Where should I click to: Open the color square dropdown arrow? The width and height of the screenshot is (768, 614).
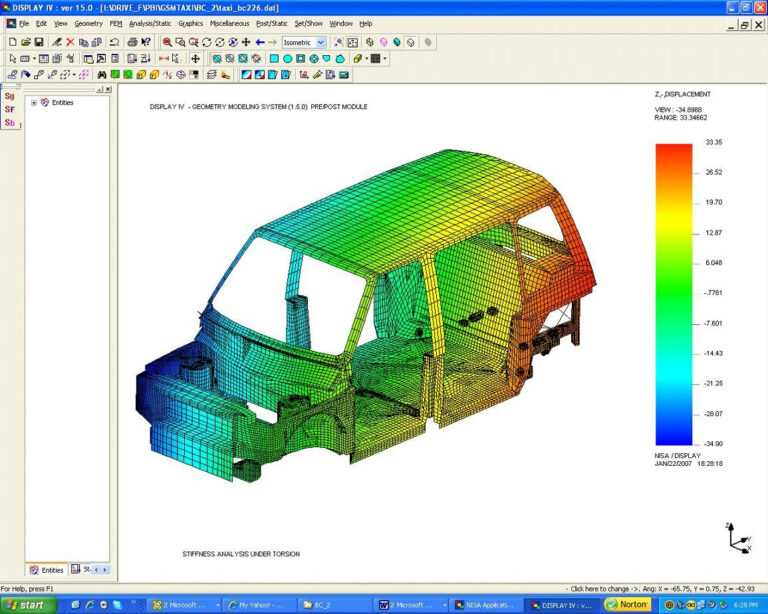tap(385, 59)
